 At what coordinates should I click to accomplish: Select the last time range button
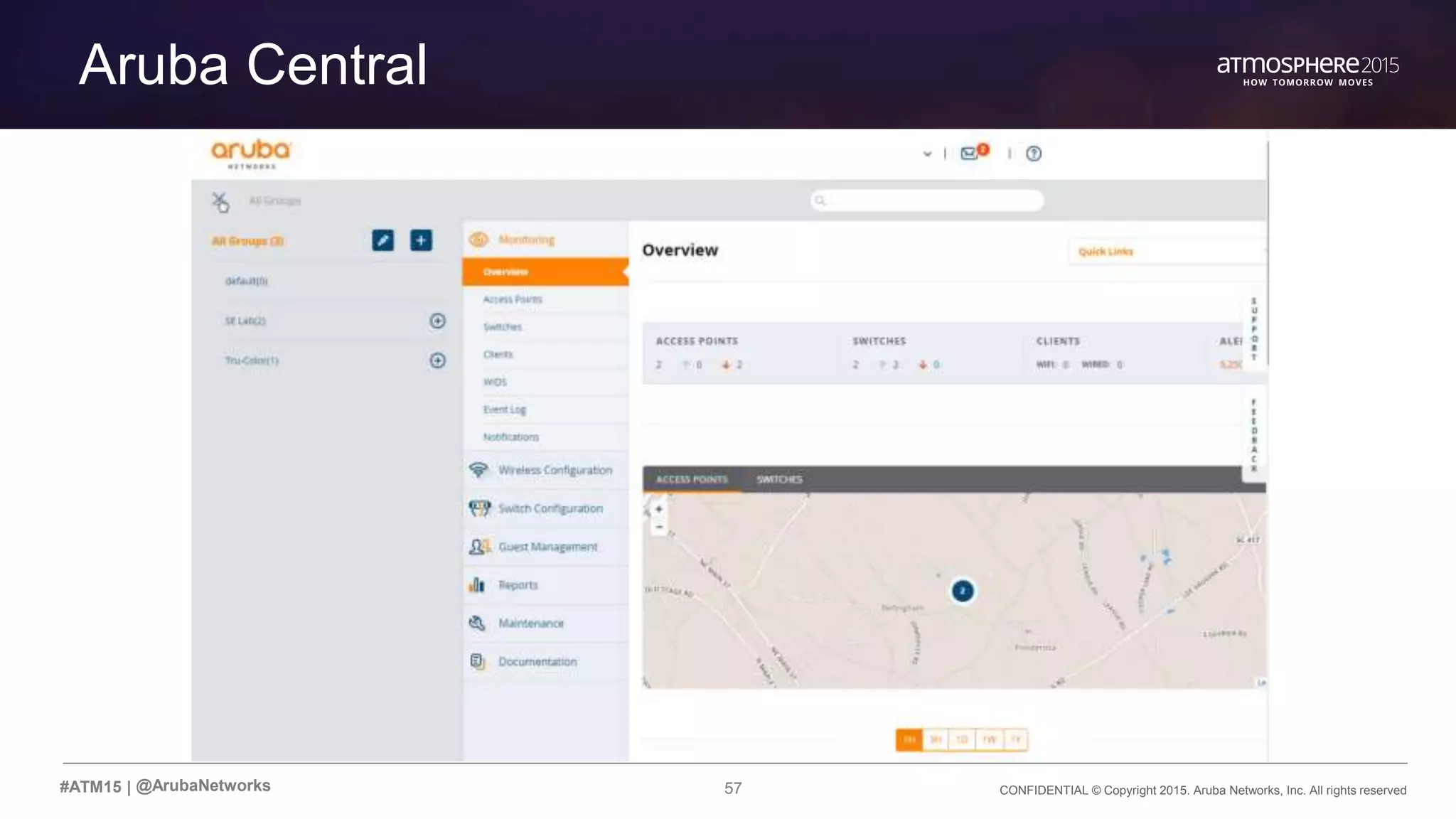coord(1015,739)
